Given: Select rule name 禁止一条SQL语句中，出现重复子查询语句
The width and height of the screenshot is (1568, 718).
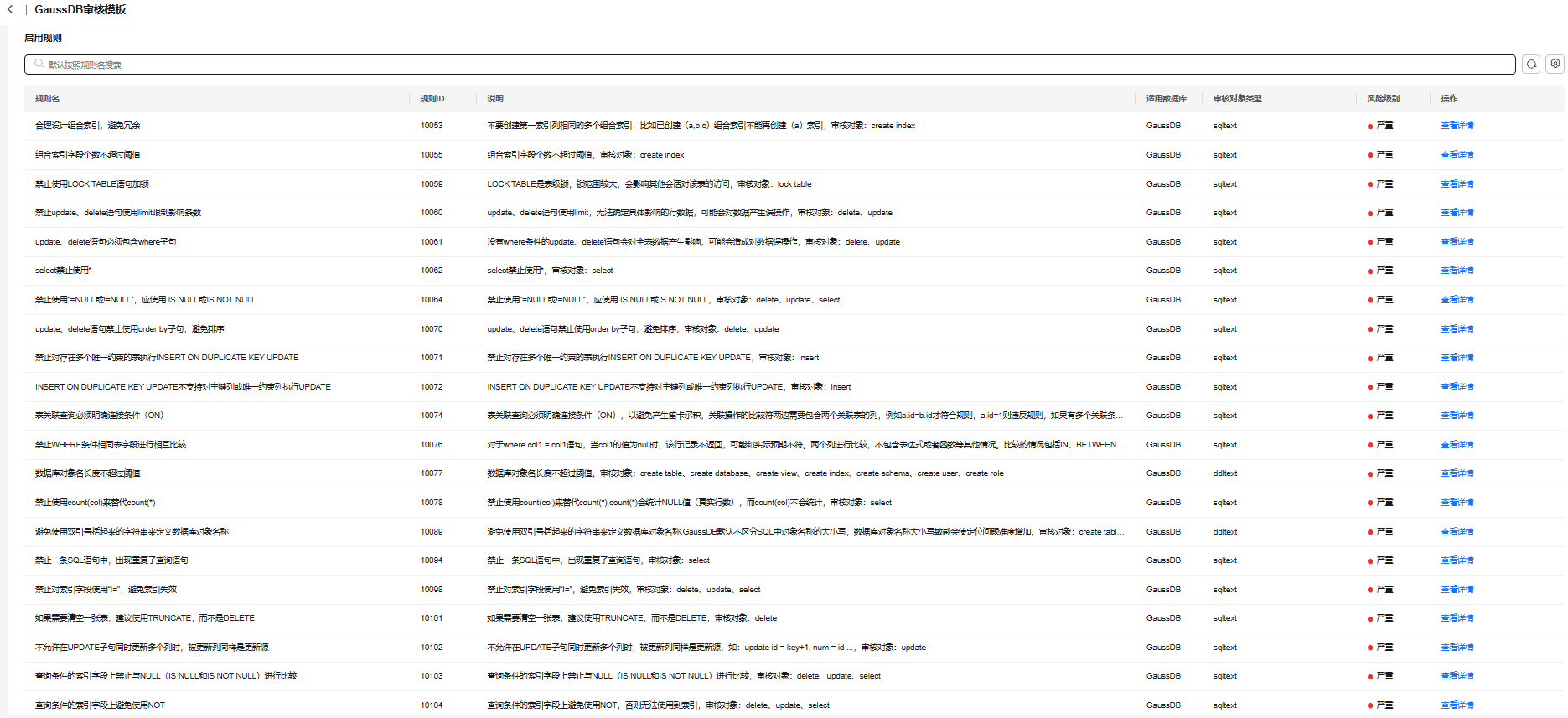Looking at the screenshot, I should [x=111, y=560].
